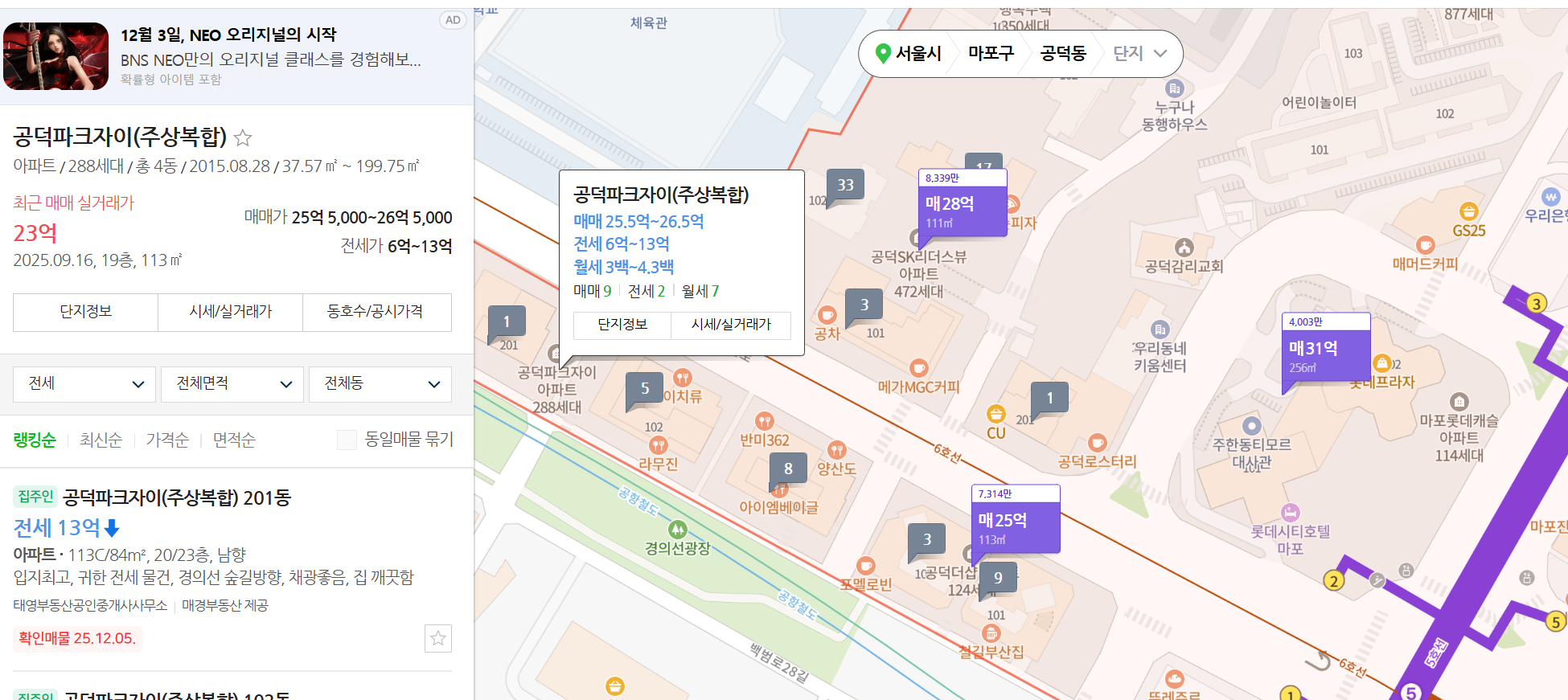Image resolution: width=1568 pixels, height=700 pixels.
Task: Click the AD badge on the banner
Action: 453,20
